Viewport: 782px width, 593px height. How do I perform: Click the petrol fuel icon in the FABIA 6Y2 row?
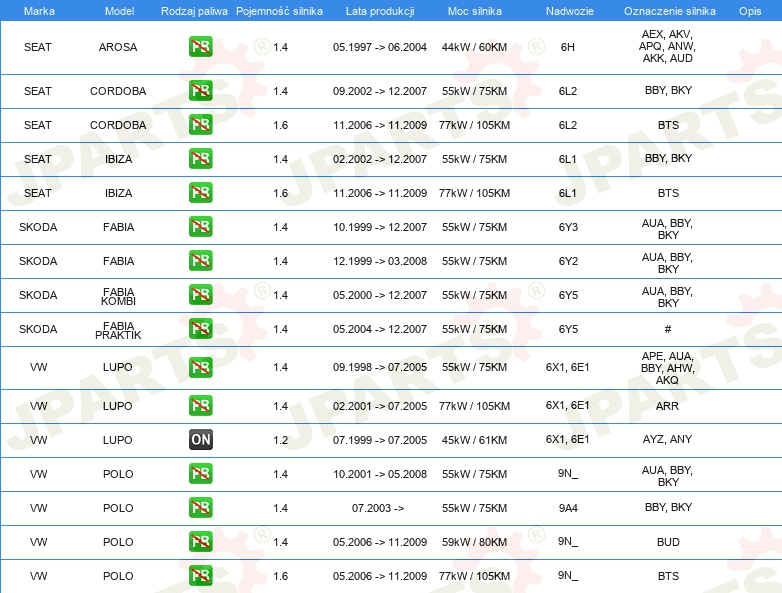(x=200, y=261)
